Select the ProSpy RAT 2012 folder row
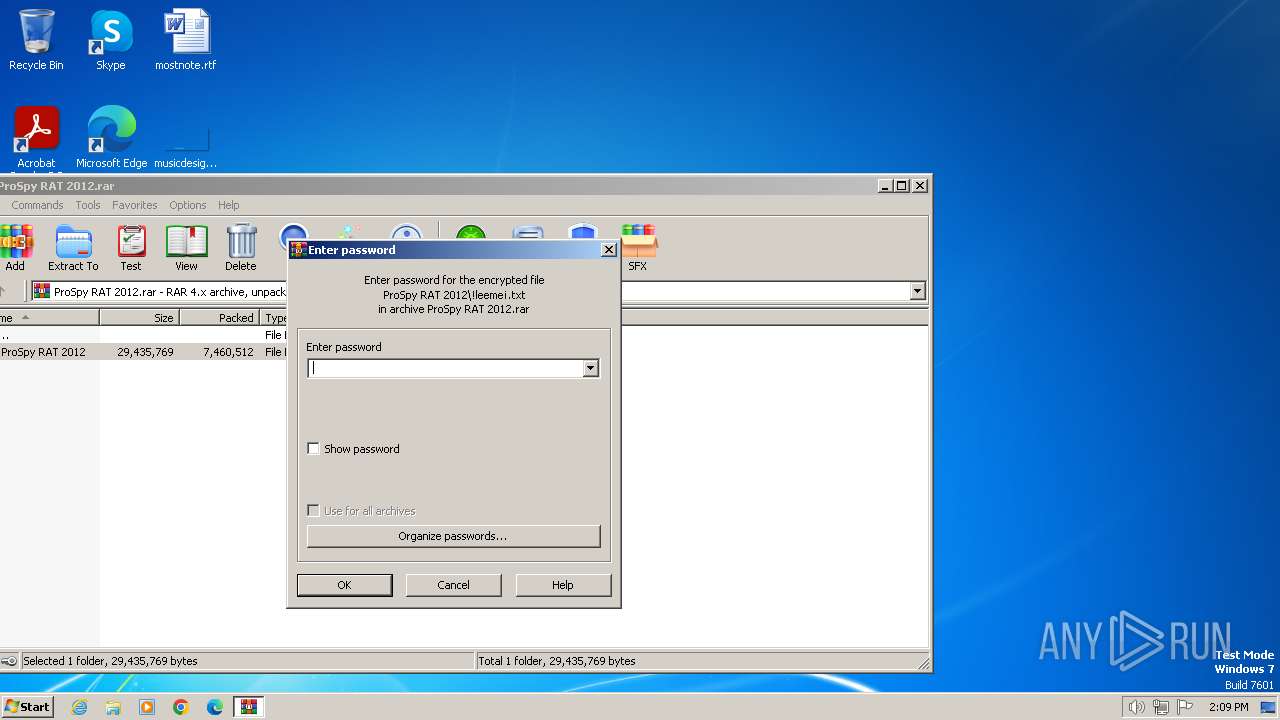 144,352
